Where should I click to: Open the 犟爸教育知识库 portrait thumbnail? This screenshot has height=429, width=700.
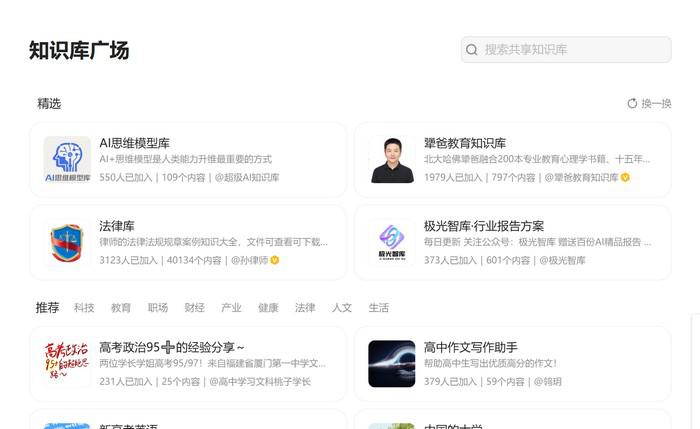(392, 159)
